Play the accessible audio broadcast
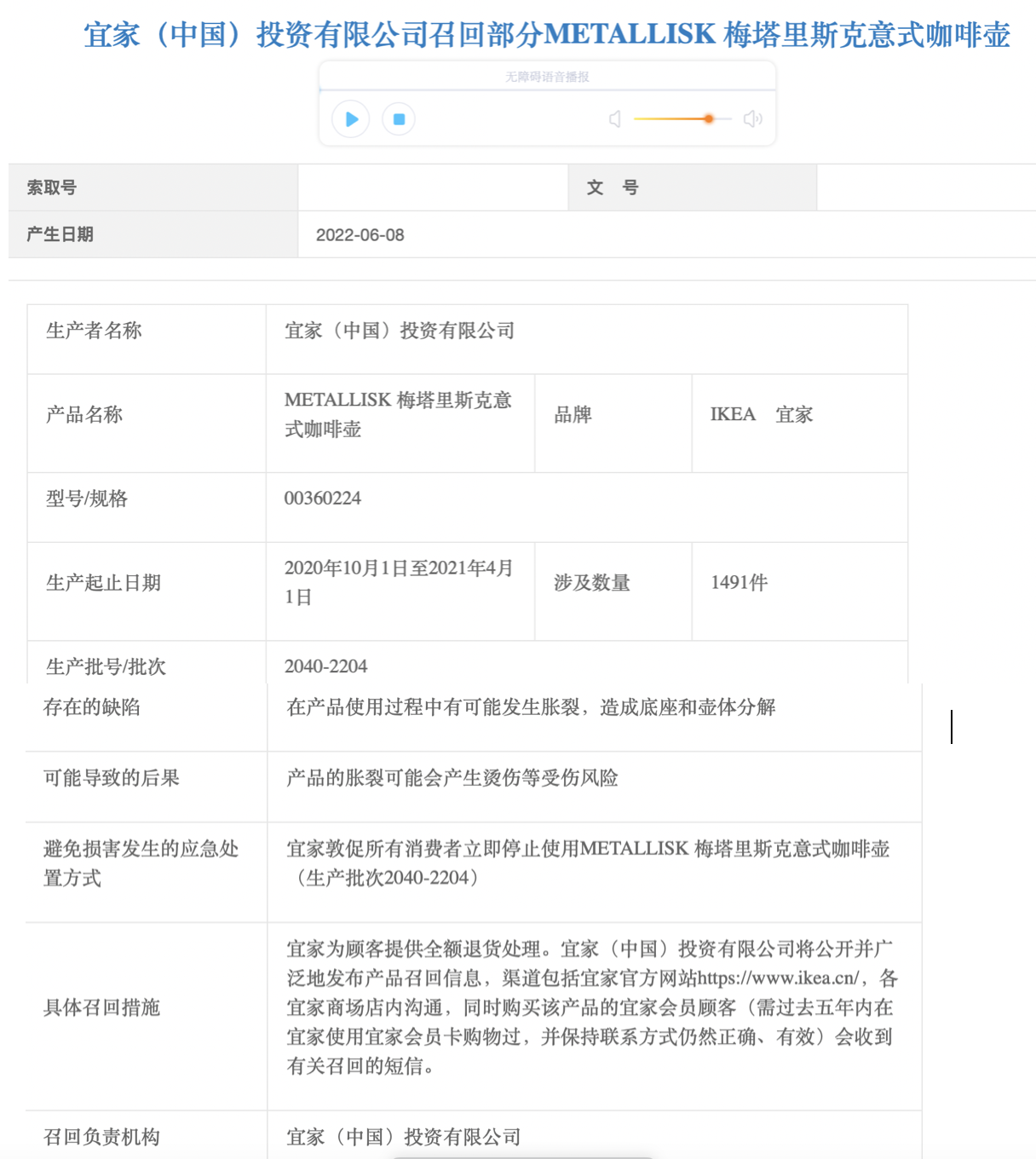This screenshot has height=1159, width=1036. coord(351,119)
